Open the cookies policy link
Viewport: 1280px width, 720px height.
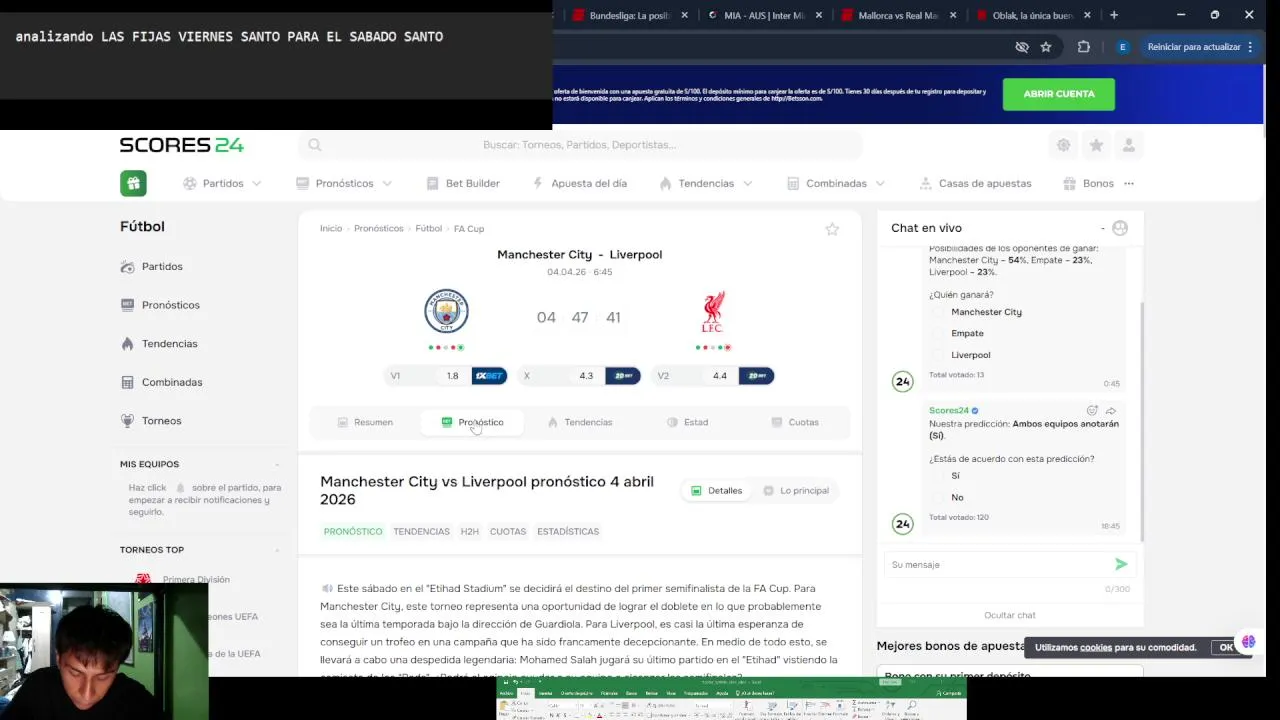1096,648
